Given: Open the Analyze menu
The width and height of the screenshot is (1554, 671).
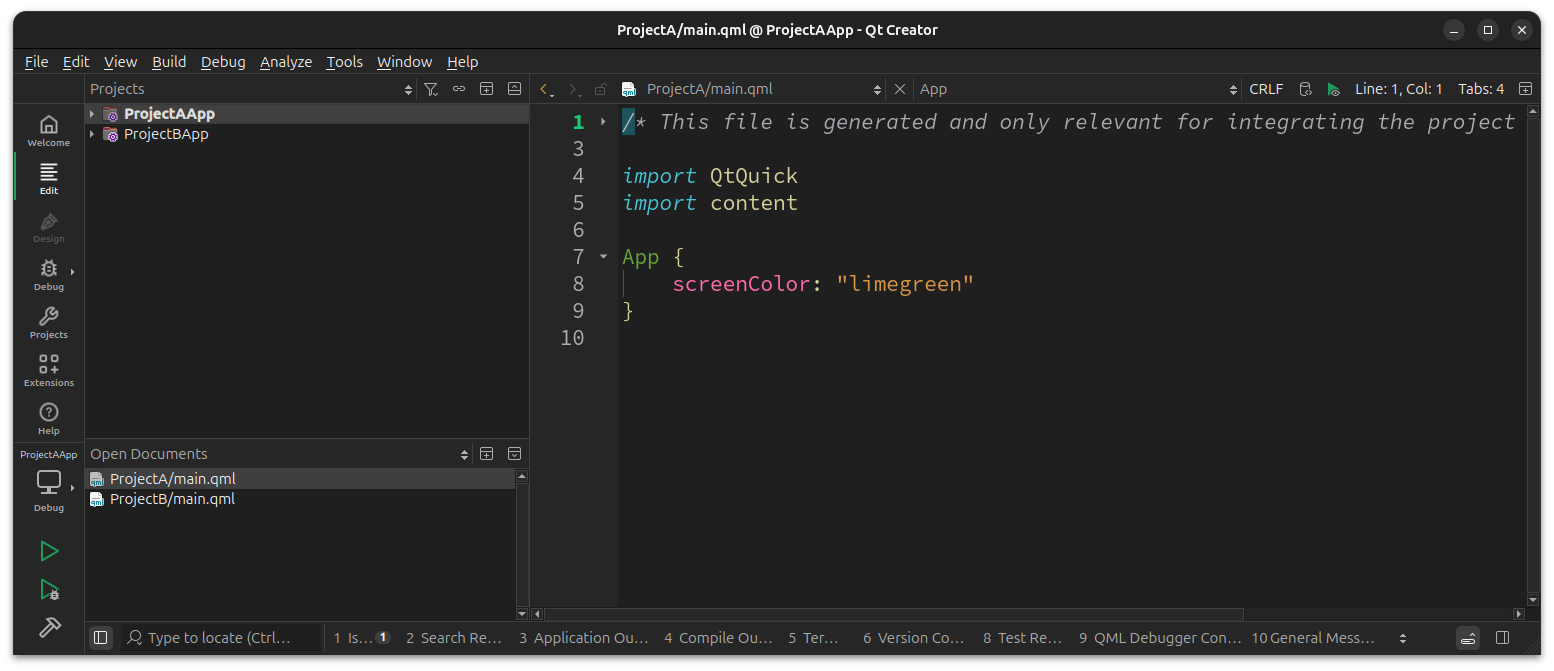Looking at the screenshot, I should coord(286,62).
